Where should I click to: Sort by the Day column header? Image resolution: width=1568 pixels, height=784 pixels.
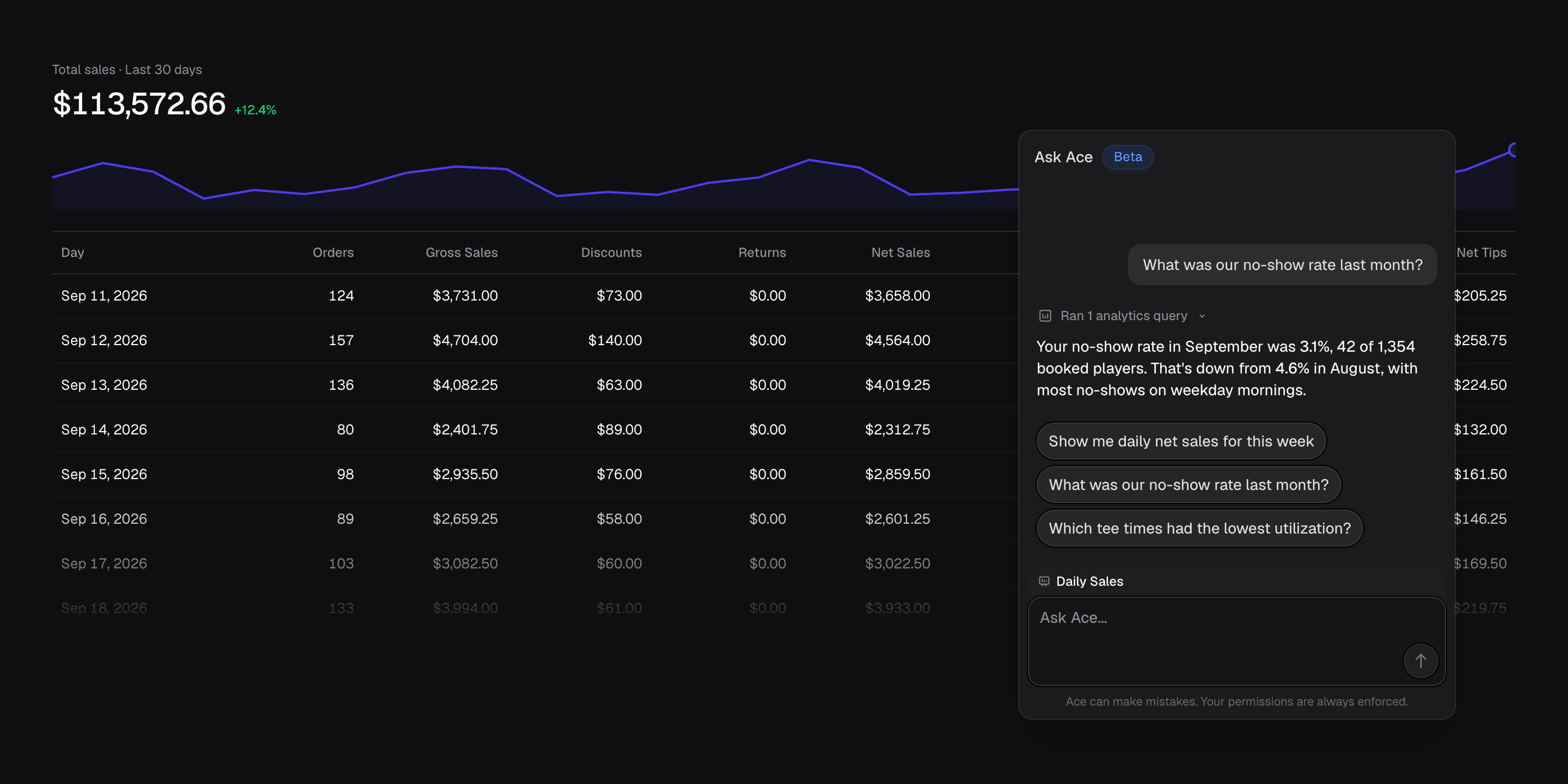click(72, 253)
